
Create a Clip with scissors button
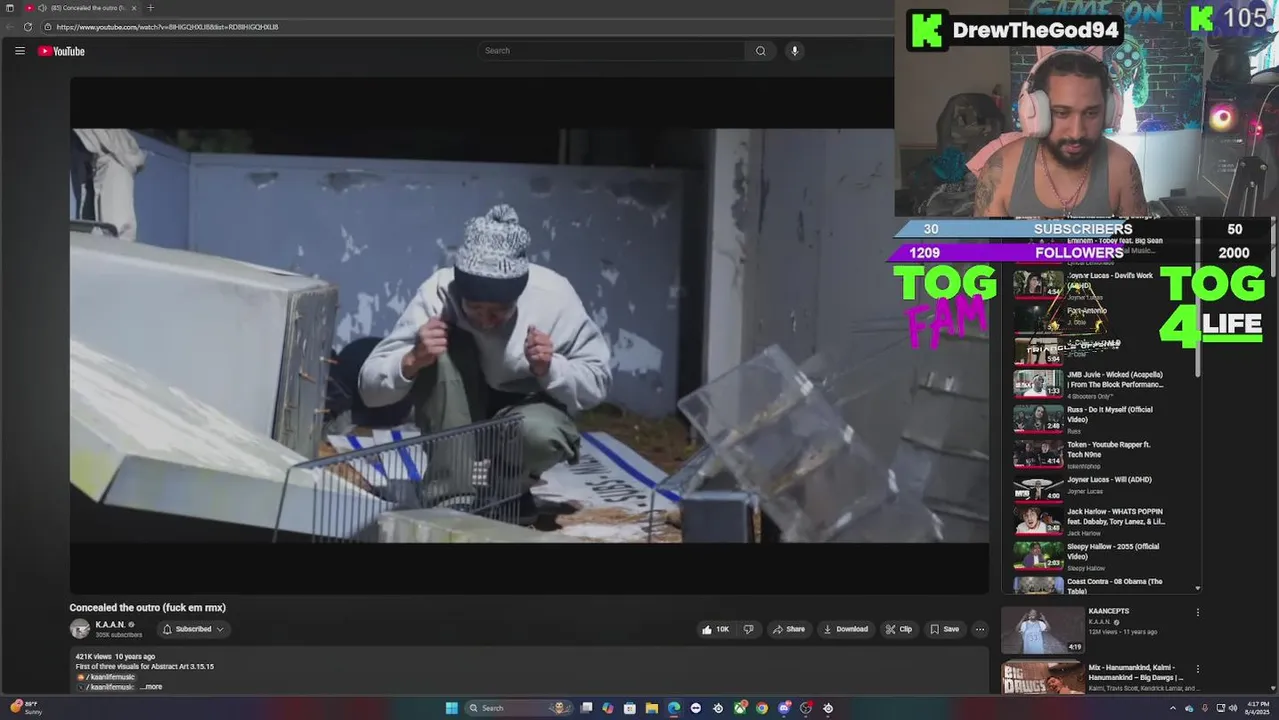pyautogui.click(x=899, y=629)
